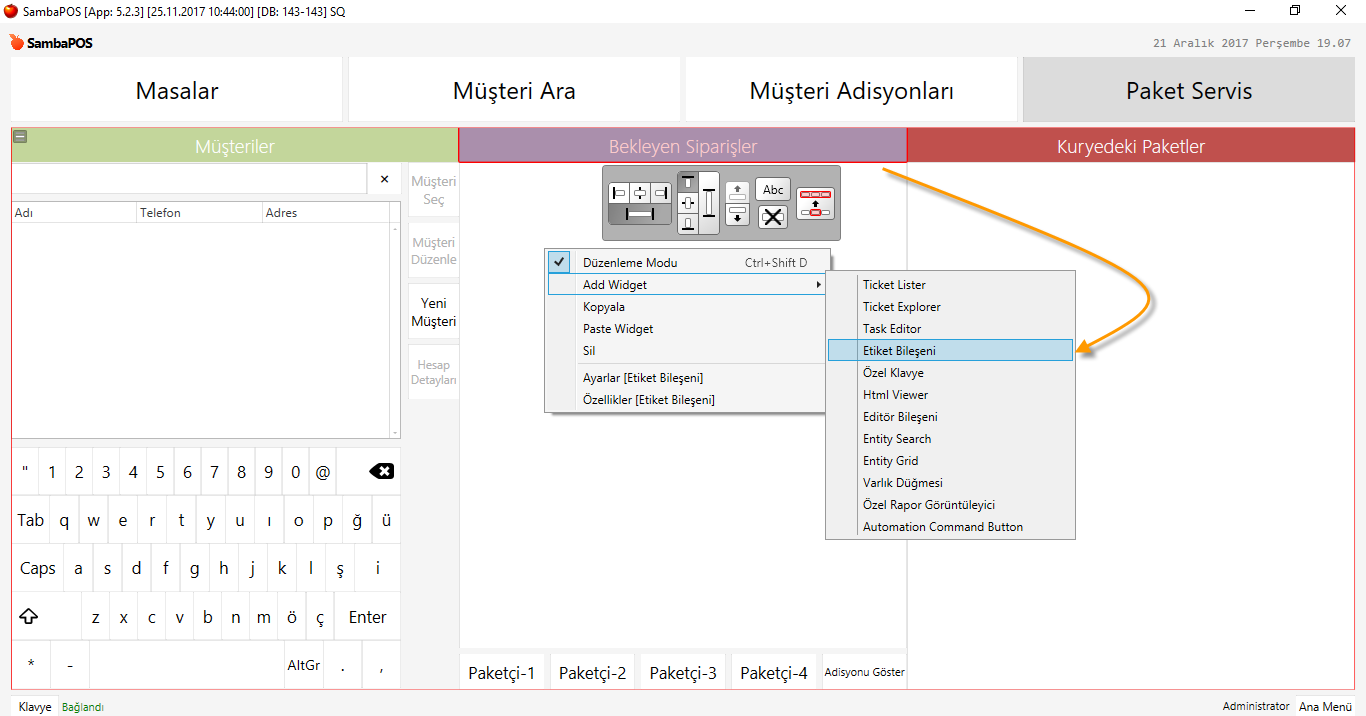Toggle the Düzenleme Modu checkmark

coord(560,263)
